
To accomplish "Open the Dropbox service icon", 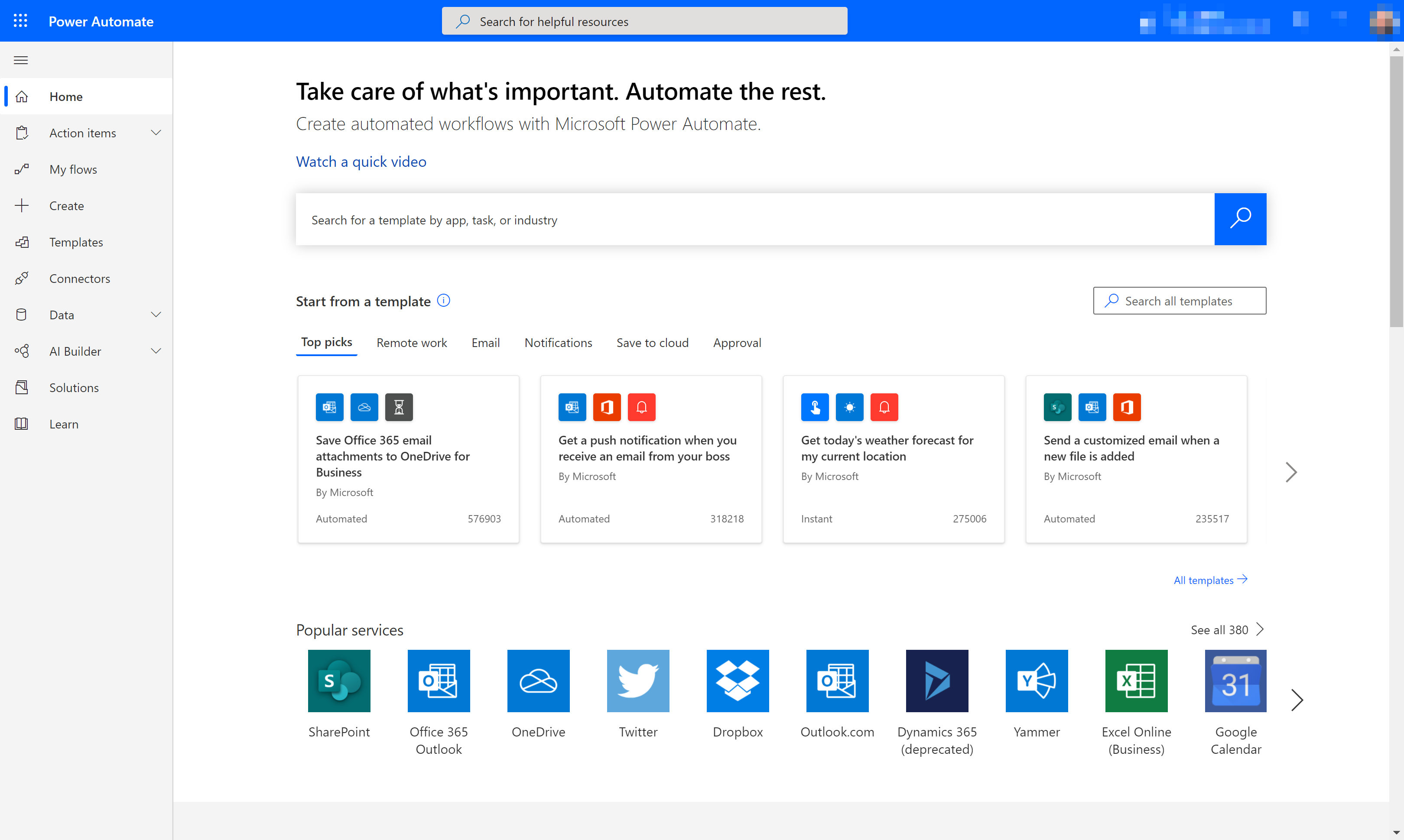I will (737, 680).
